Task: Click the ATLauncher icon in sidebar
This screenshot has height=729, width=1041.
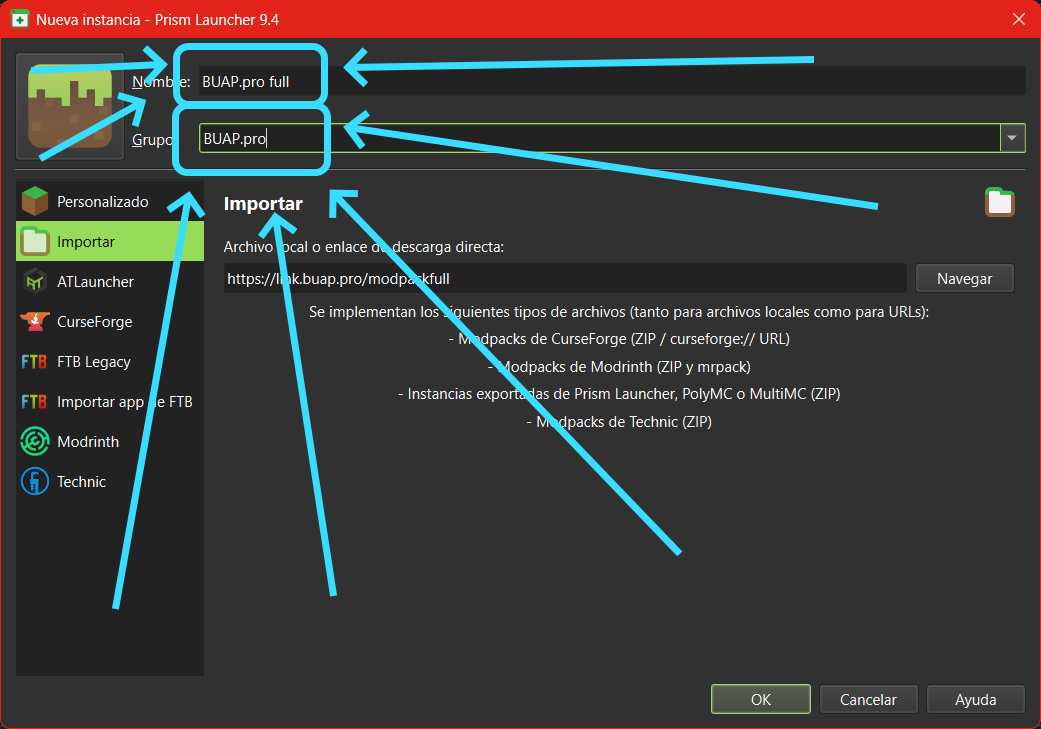Action: (35, 282)
